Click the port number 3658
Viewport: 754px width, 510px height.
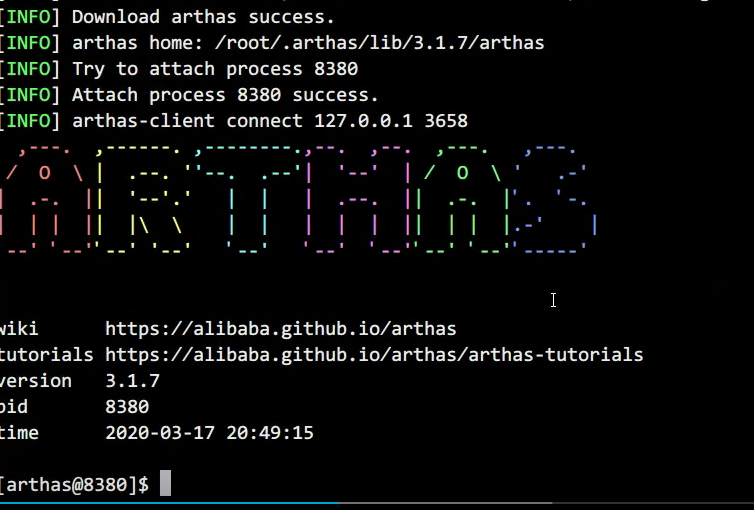coord(446,121)
